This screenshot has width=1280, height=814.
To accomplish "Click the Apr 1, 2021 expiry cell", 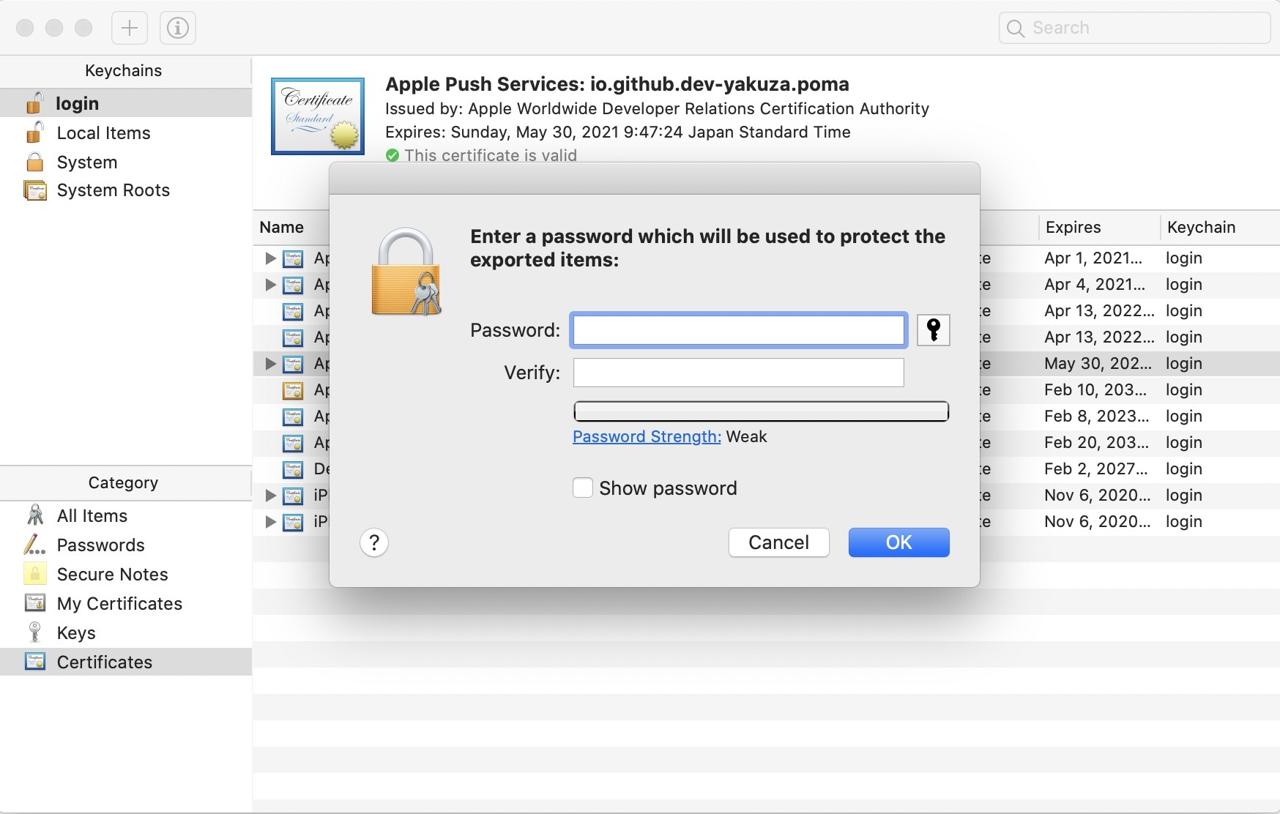I will (x=1093, y=258).
